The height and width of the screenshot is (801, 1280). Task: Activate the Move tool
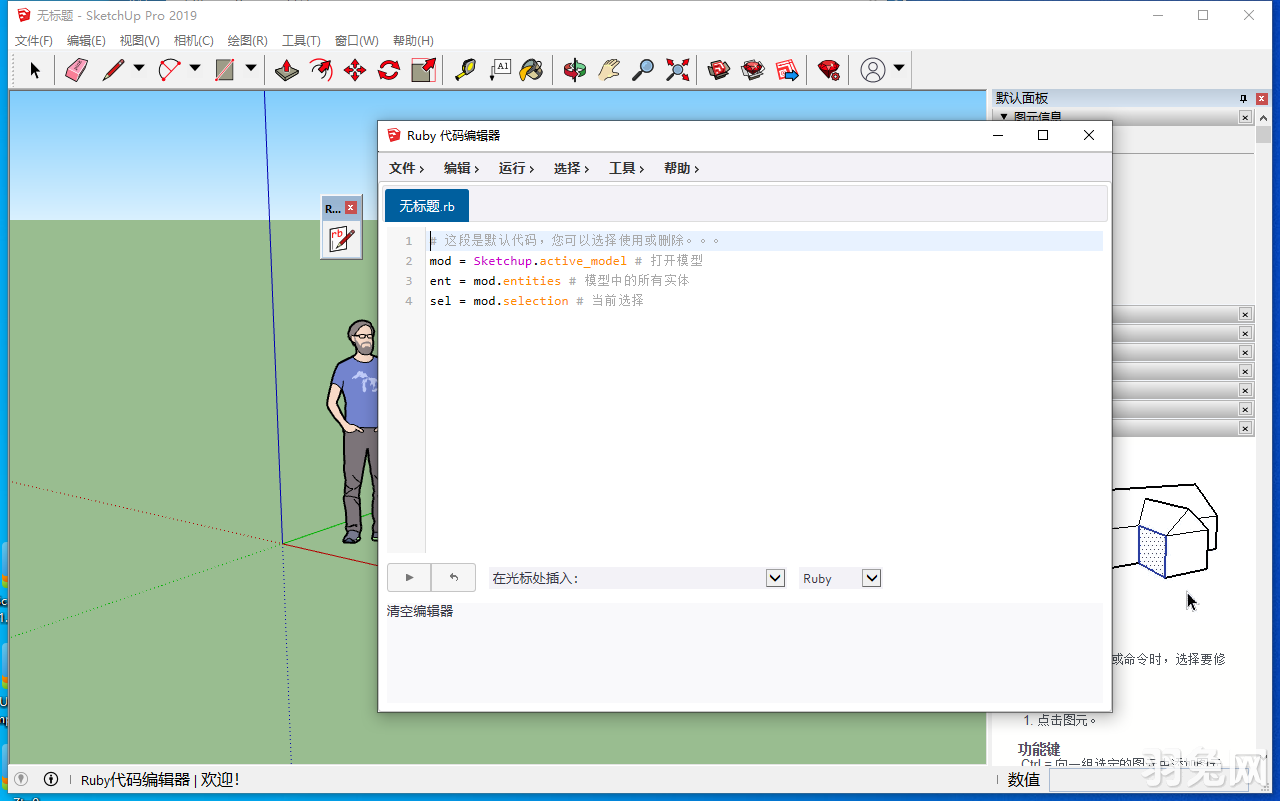pos(357,69)
